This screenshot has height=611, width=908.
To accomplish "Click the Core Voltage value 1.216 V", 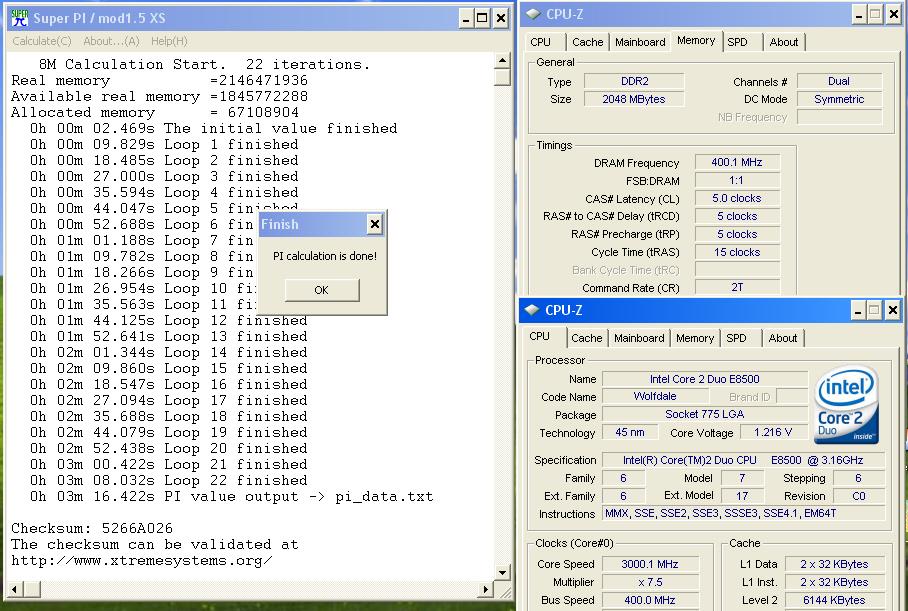I will (773, 433).
